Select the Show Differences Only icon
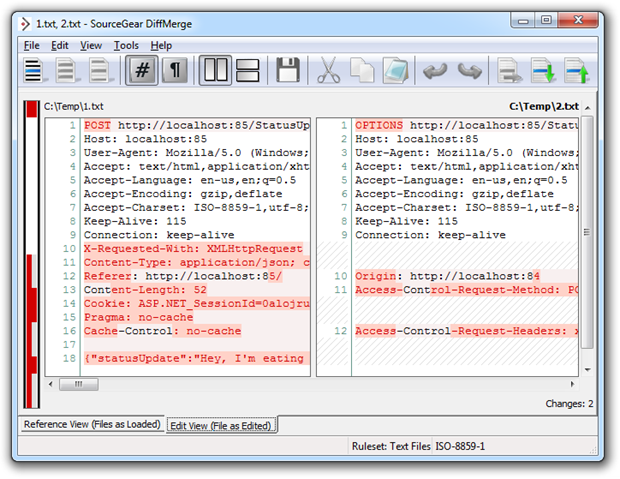 click(x=66, y=70)
